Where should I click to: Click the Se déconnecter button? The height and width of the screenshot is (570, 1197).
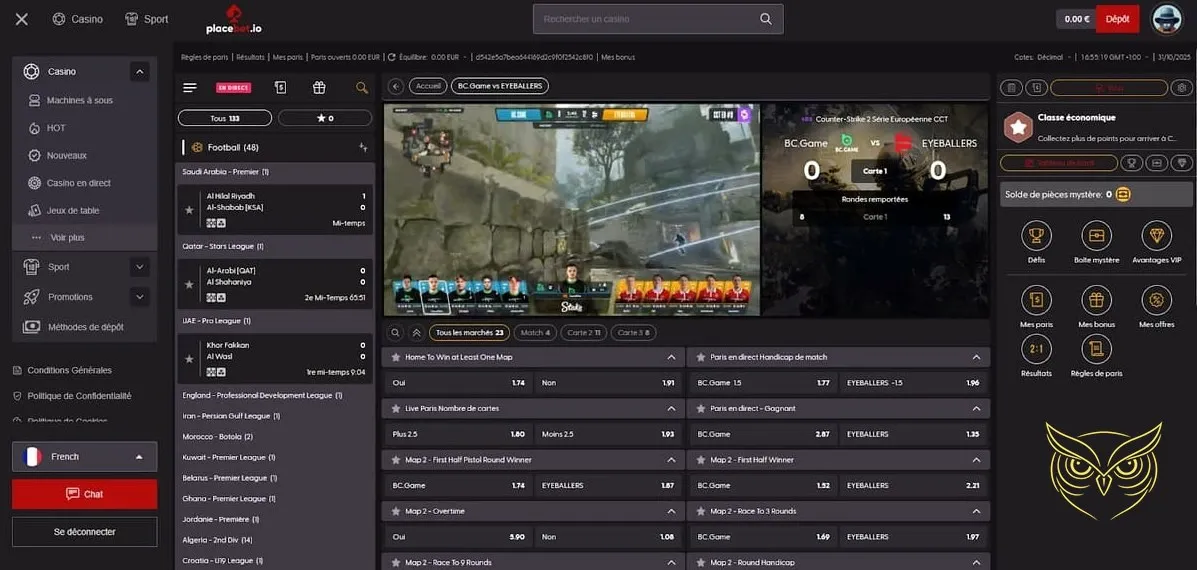84,532
